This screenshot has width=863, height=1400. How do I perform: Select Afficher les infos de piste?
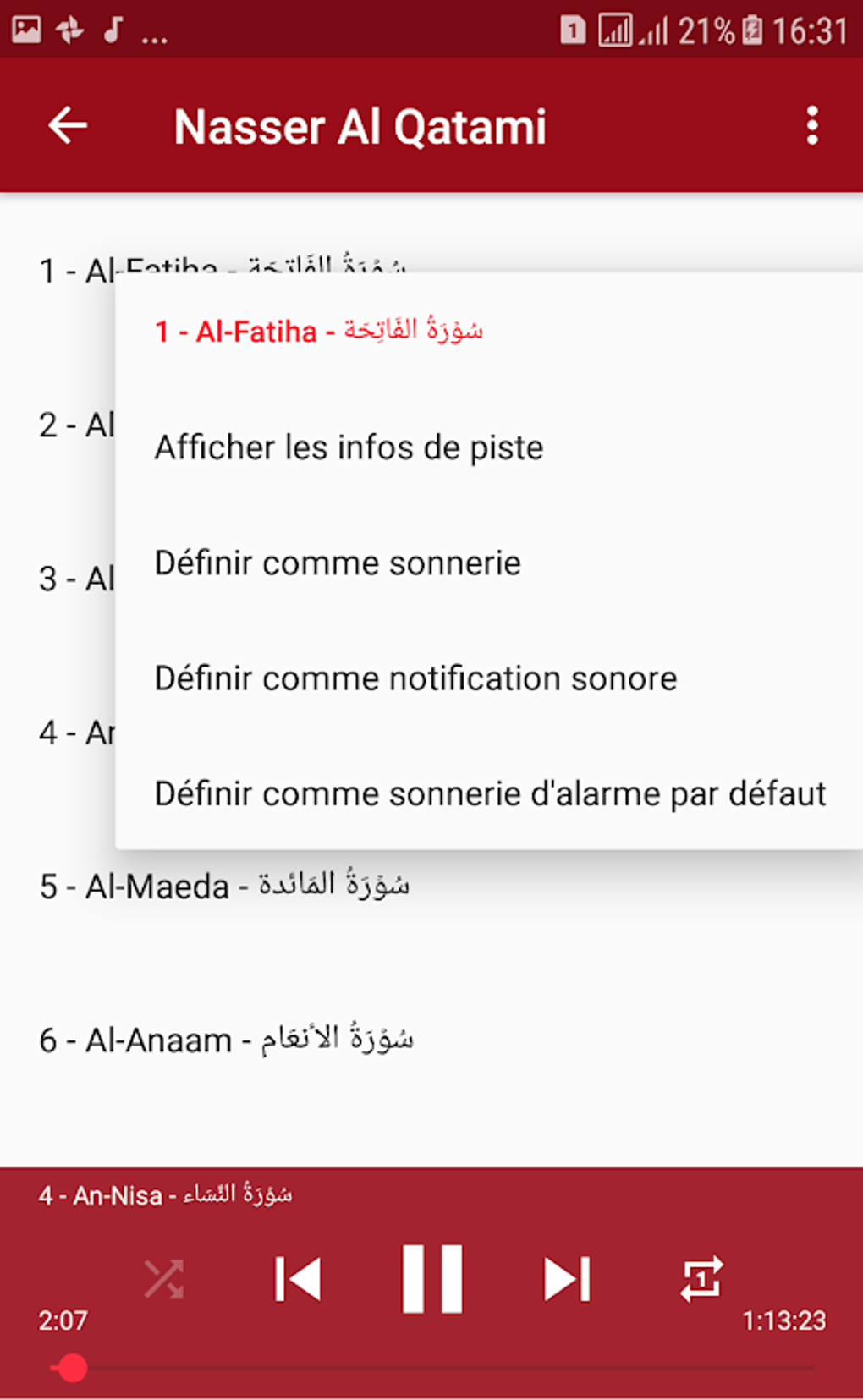click(349, 447)
